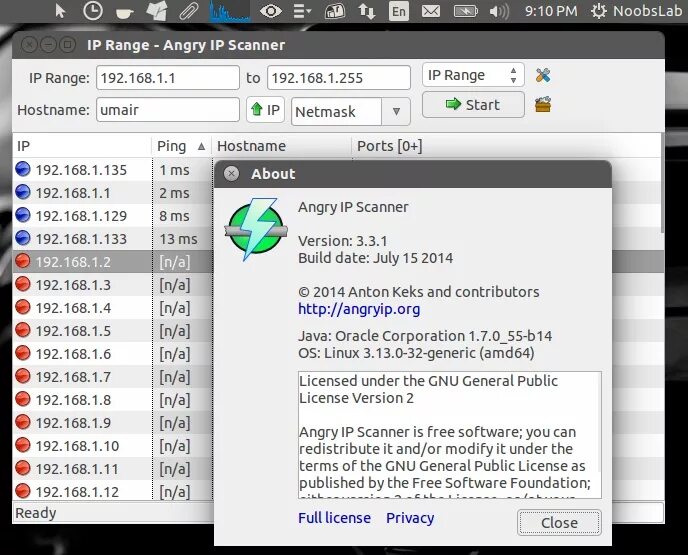Click inside the GPL license text box
This screenshot has width=688, height=555.
450,435
